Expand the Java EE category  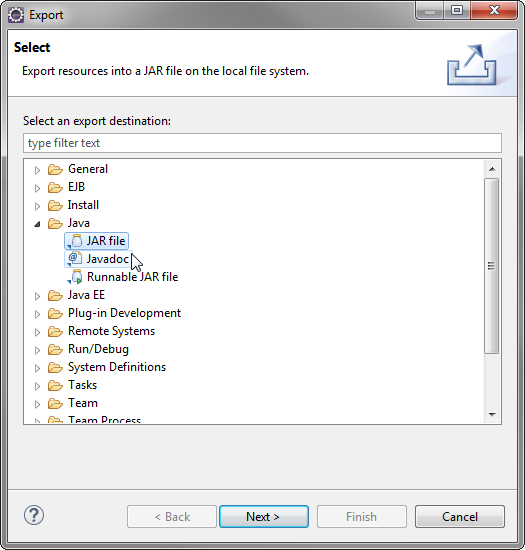point(37,296)
